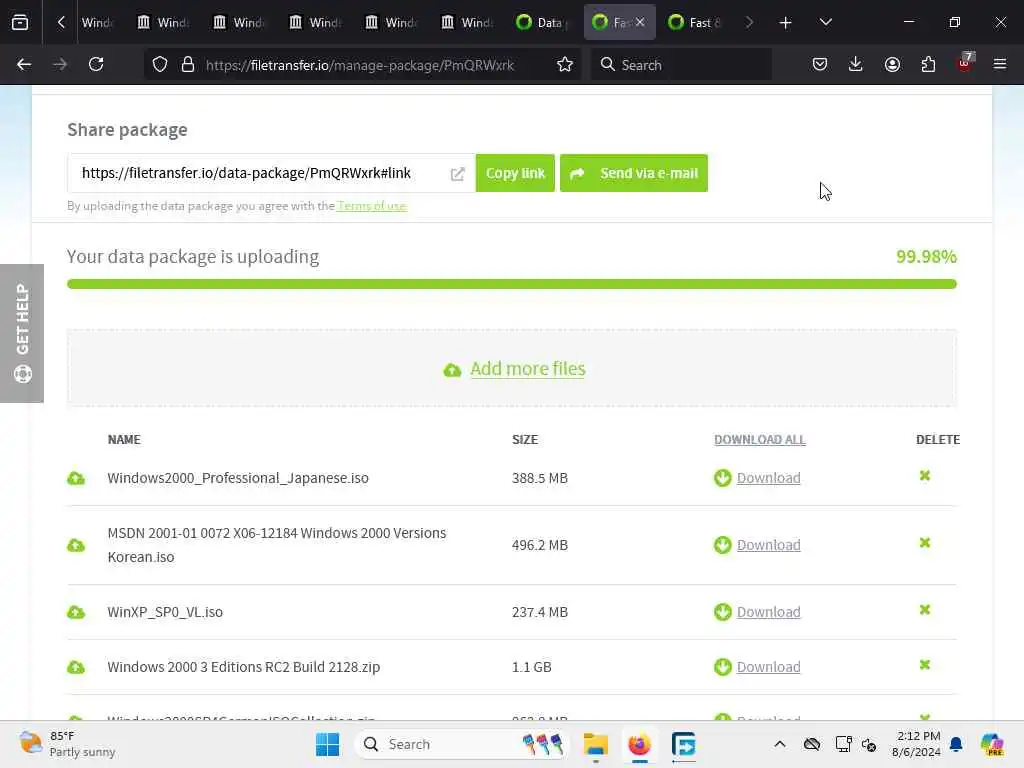Switch to the Data package tab

tap(543, 22)
